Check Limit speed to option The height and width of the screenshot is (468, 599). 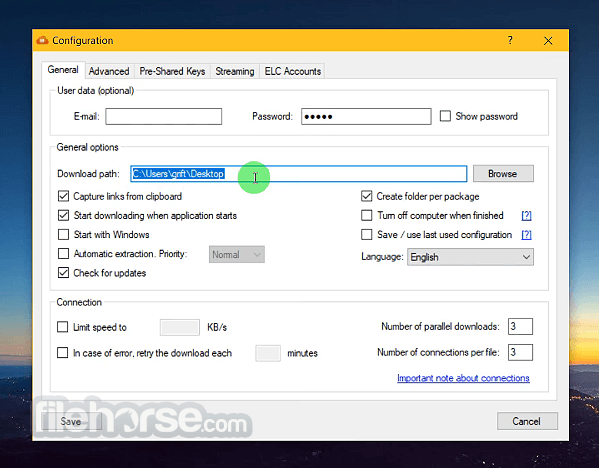(x=62, y=327)
